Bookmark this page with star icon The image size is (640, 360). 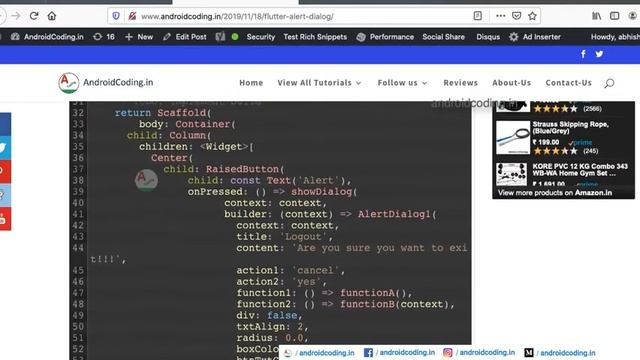pyautogui.click(x=532, y=16)
